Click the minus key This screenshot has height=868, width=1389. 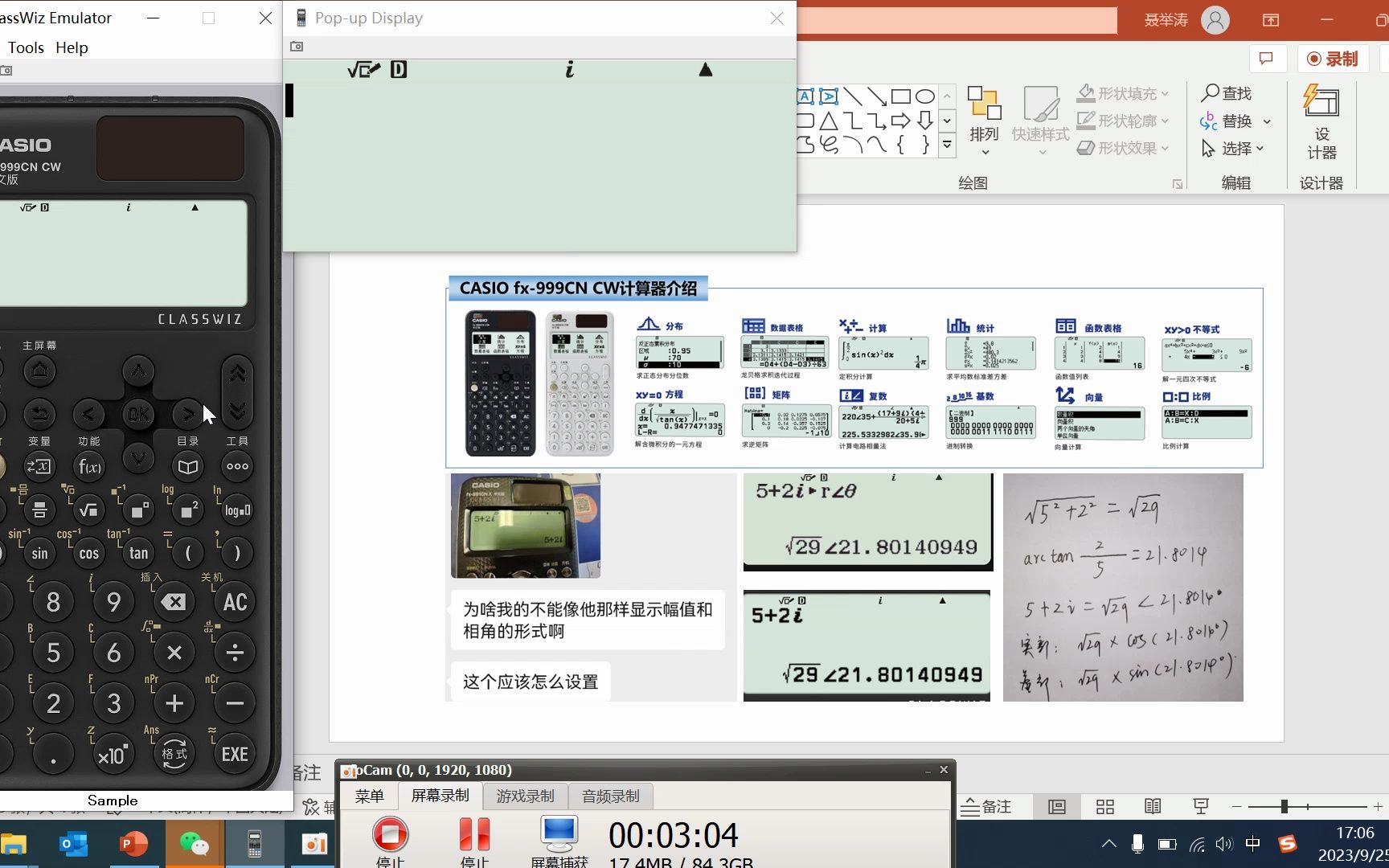pos(235,703)
